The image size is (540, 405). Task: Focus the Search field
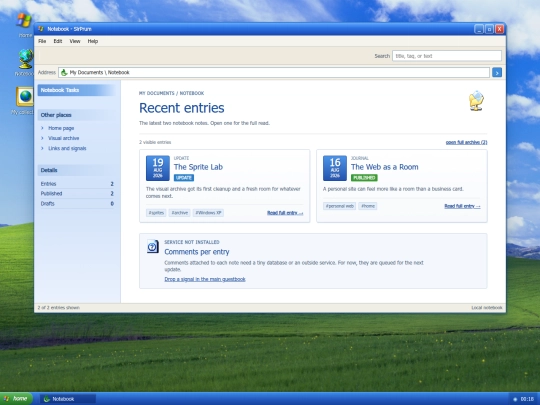click(447, 56)
